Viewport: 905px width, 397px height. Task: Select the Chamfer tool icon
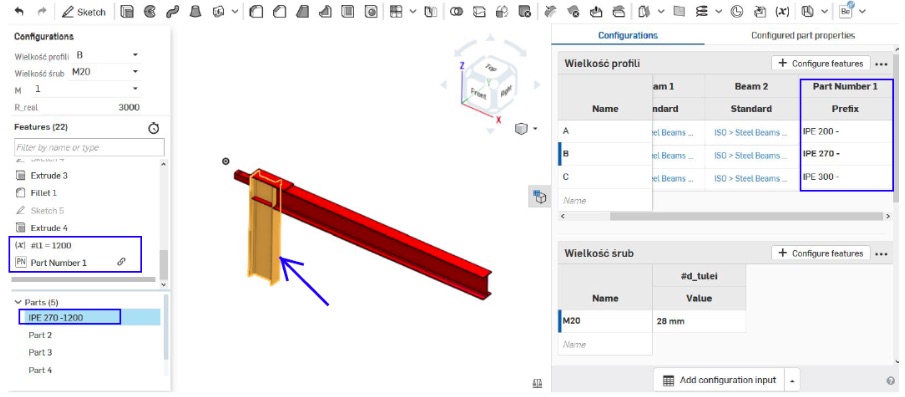click(279, 12)
